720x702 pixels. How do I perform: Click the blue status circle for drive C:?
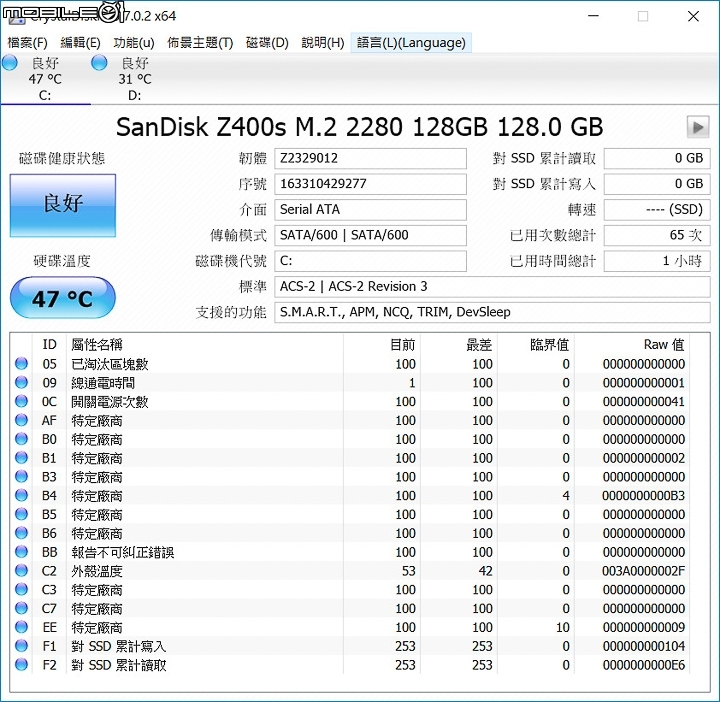[10, 62]
